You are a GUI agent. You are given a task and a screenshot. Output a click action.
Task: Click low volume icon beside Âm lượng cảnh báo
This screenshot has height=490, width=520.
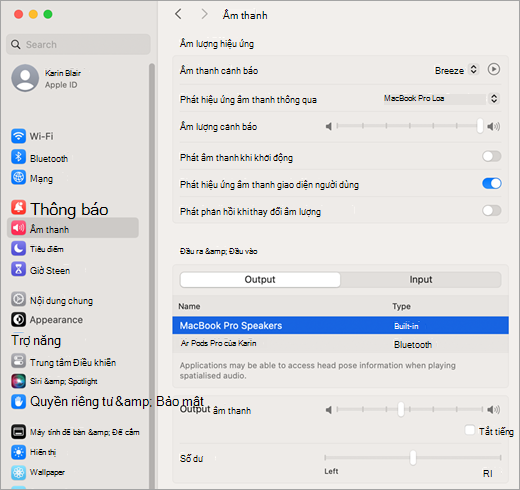[329, 126]
